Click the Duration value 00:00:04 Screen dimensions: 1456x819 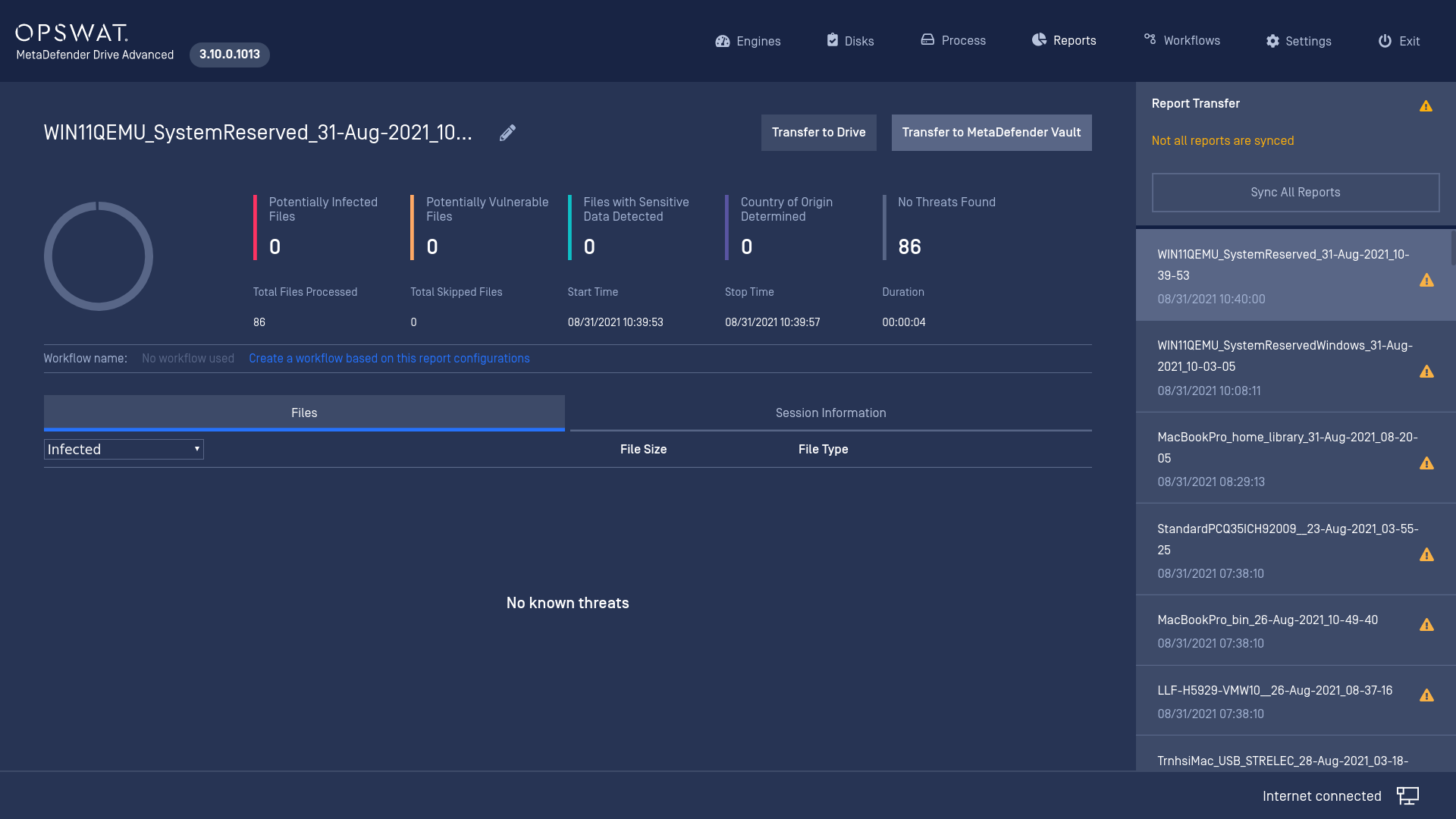[x=903, y=322]
